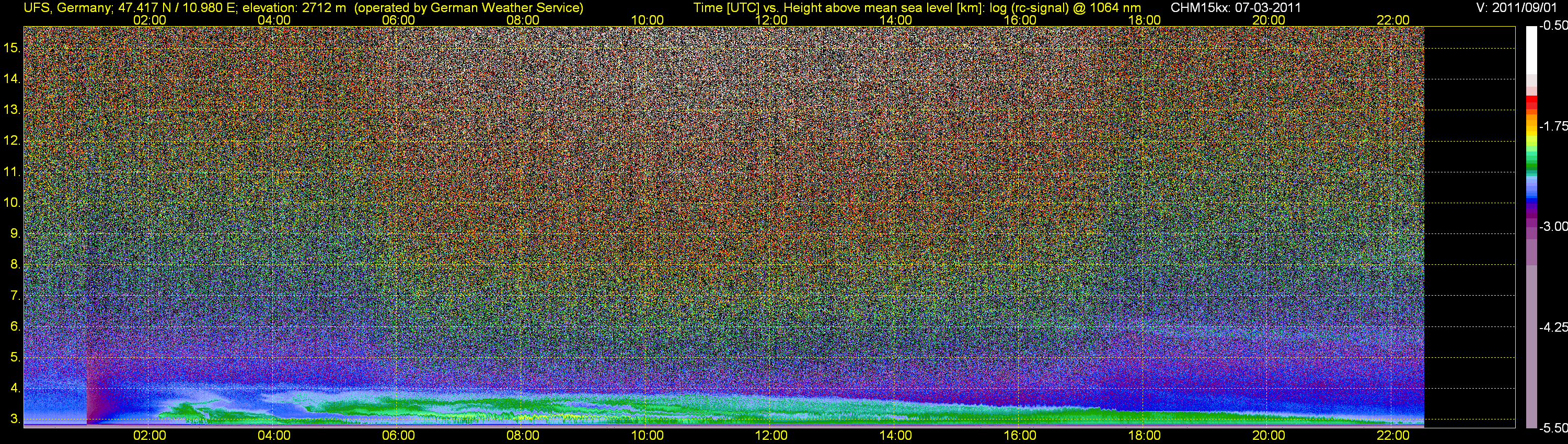Click the 08:00 label on the upper time axis

(523, 20)
